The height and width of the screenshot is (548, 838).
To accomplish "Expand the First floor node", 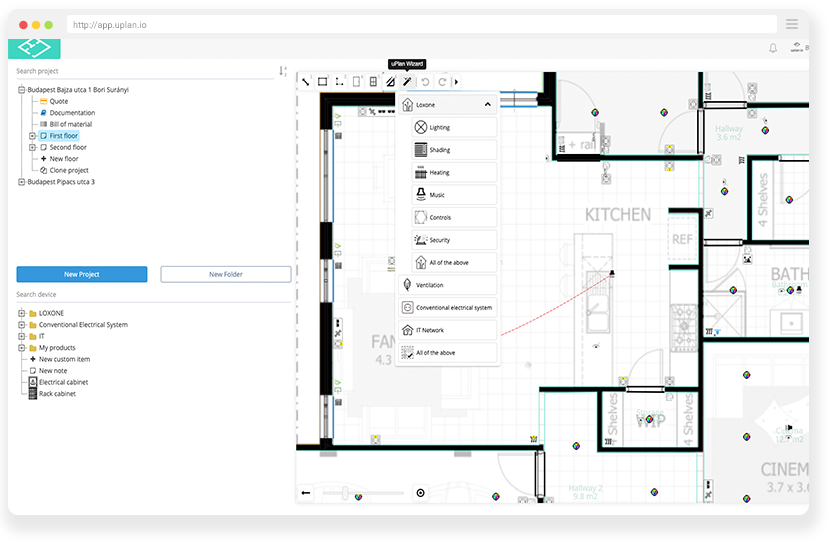I will (32, 136).
